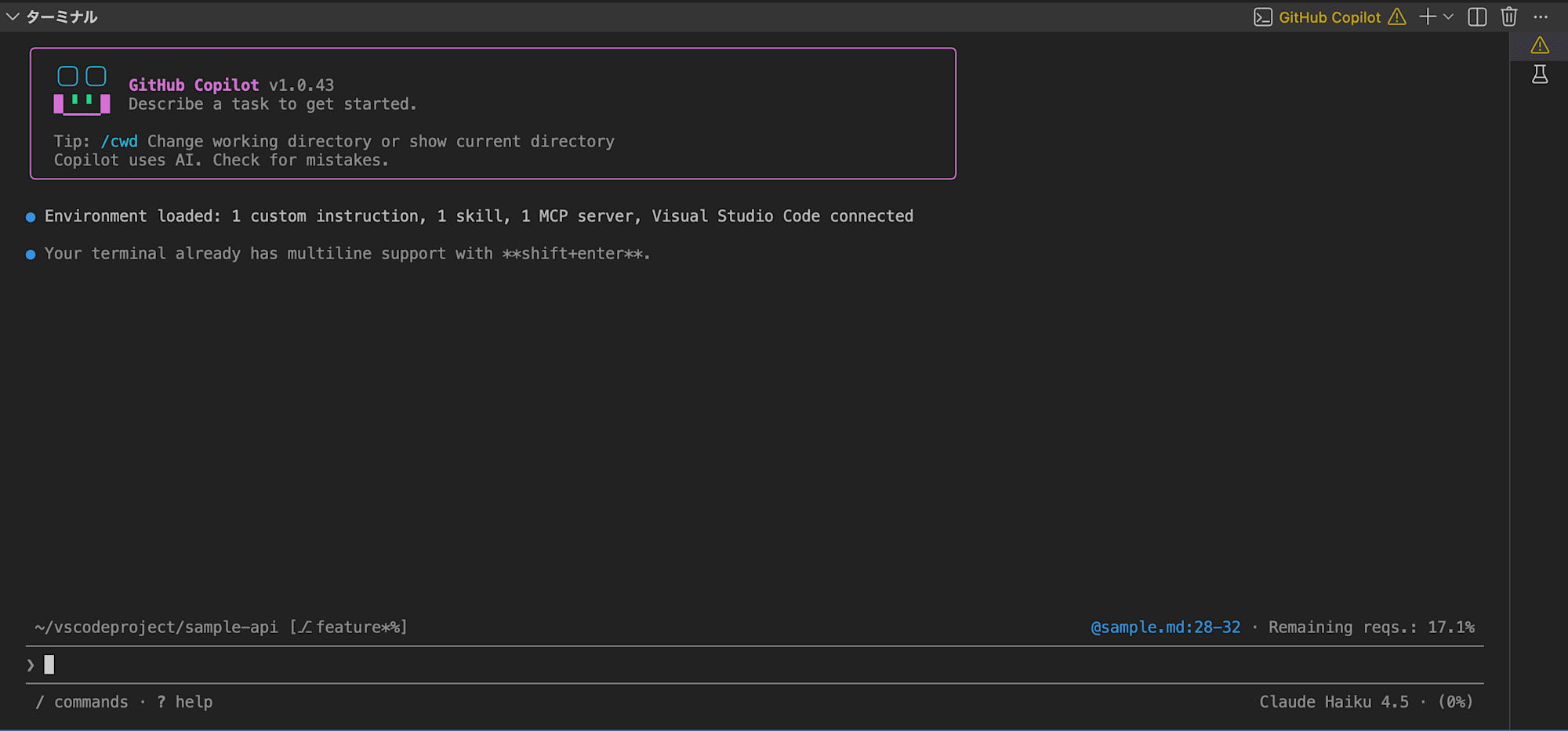The image size is (1568, 731).
Task: Click the (0%) context usage indicator
Action: [1456, 702]
